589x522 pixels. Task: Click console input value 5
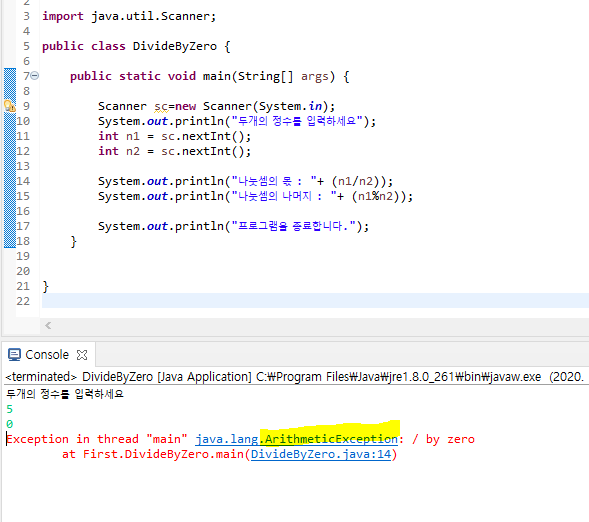pyautogui.click(x=9, y=409)
